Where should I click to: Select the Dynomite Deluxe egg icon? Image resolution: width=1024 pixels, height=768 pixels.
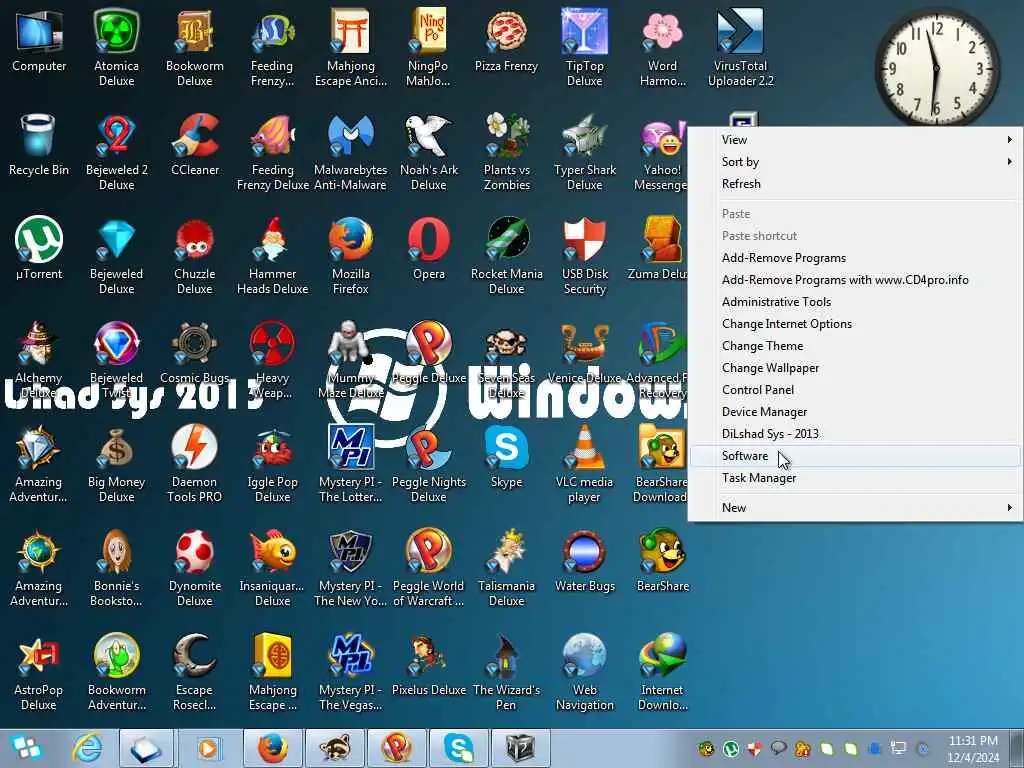coord(195,568)
